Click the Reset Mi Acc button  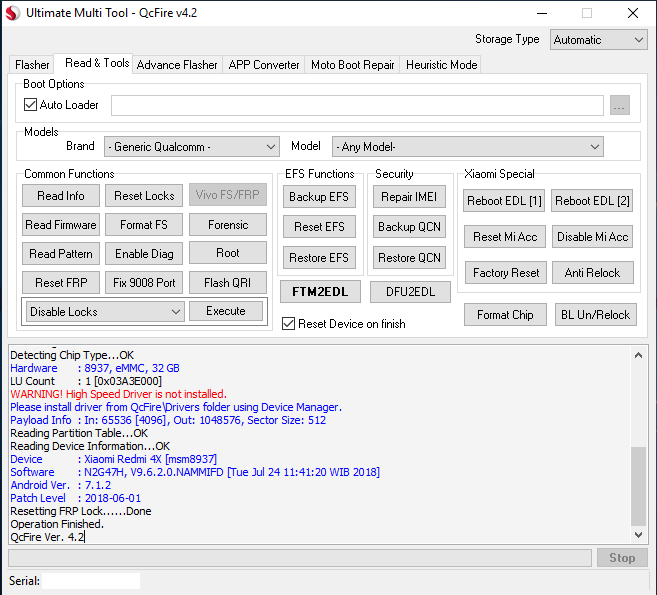point(505,237)
